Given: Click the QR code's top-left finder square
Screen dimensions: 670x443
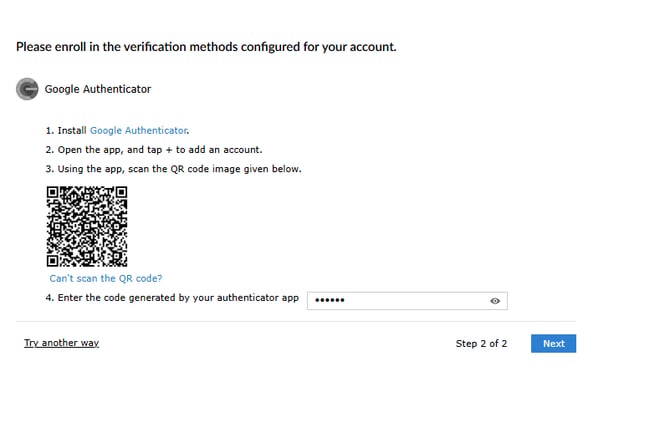Looking at the screenshot, I should pyautogui.click(x=52, y=192).
